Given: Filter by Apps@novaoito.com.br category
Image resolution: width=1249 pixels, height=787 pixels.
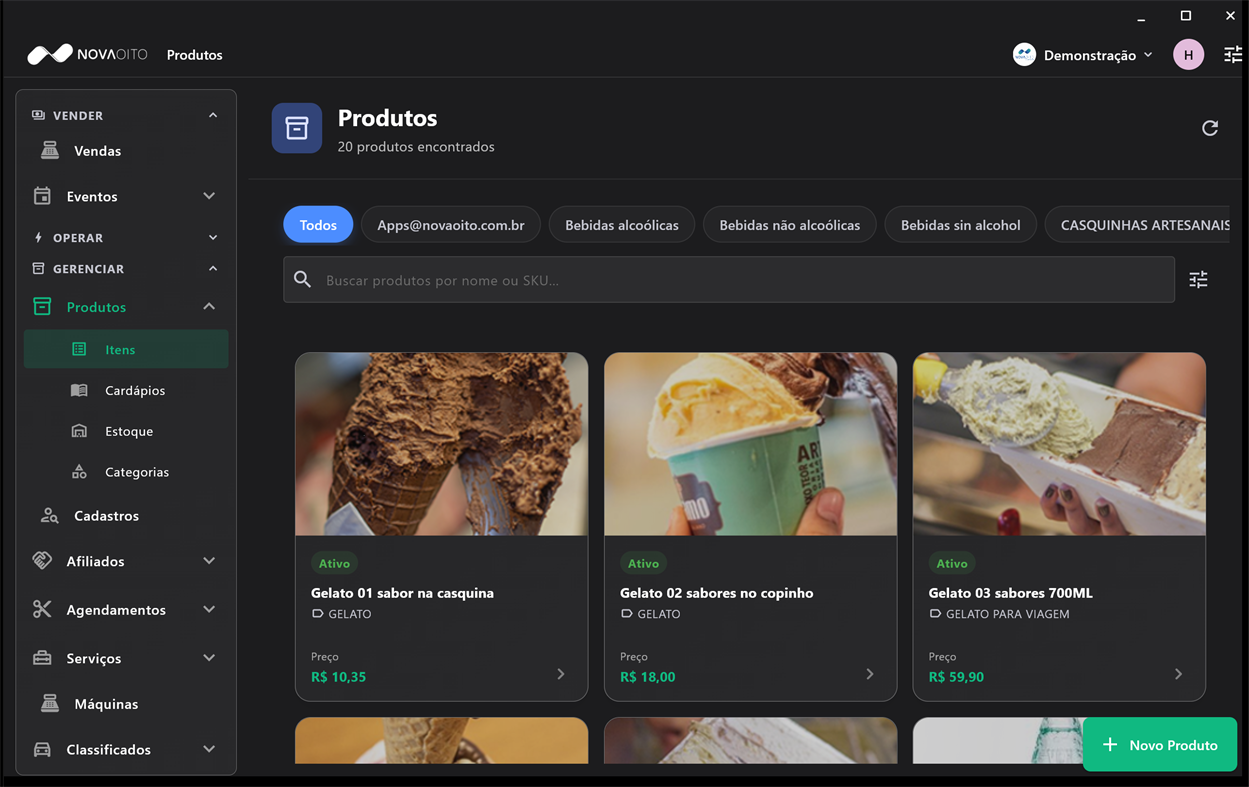Looking at the screenshot, I should (x=451, y=225).
